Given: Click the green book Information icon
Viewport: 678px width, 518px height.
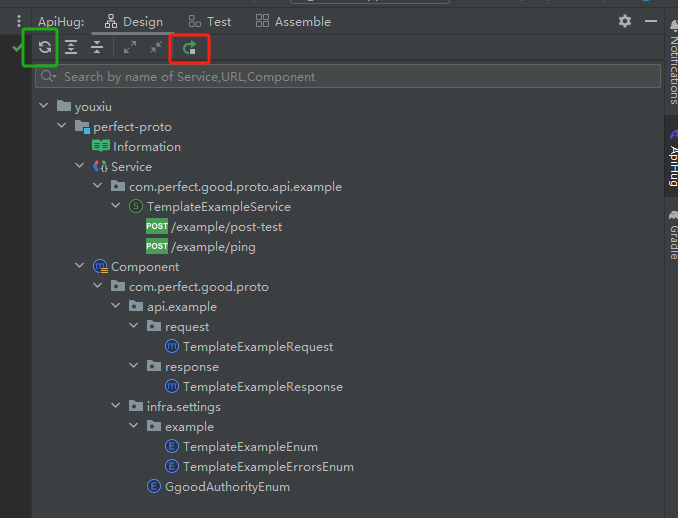Looking at the screenshot, I should tap(101, 146).
